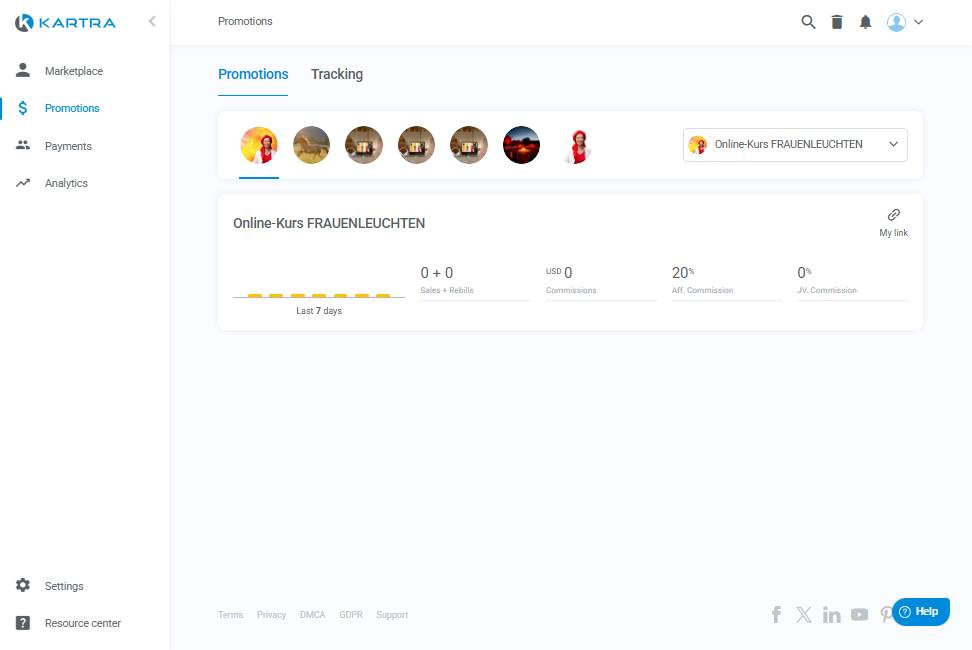Click the Resource center question mark icon
The image size is (972, 650).
pos(23,623)
